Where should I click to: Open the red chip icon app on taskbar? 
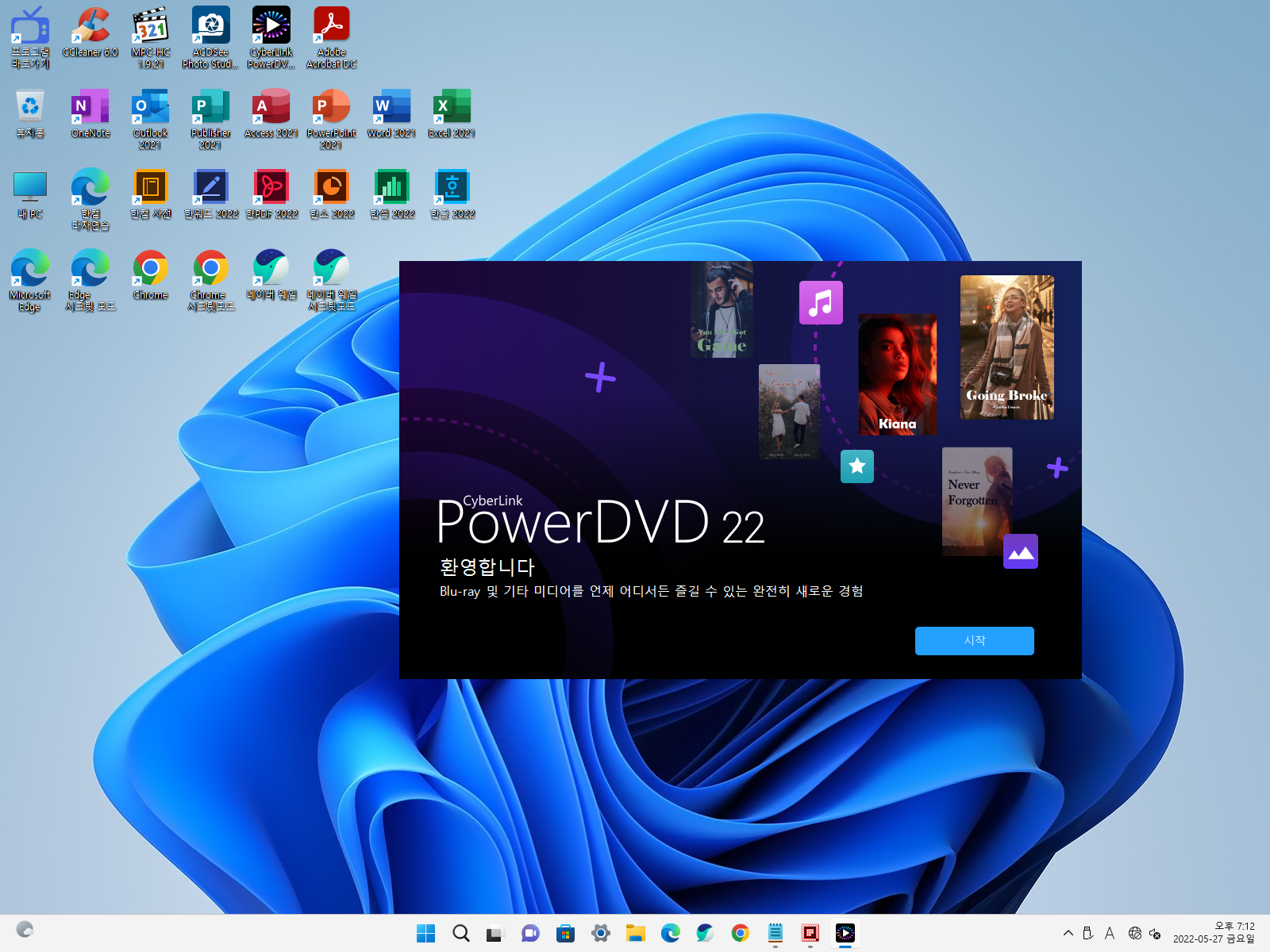point(810,933)
